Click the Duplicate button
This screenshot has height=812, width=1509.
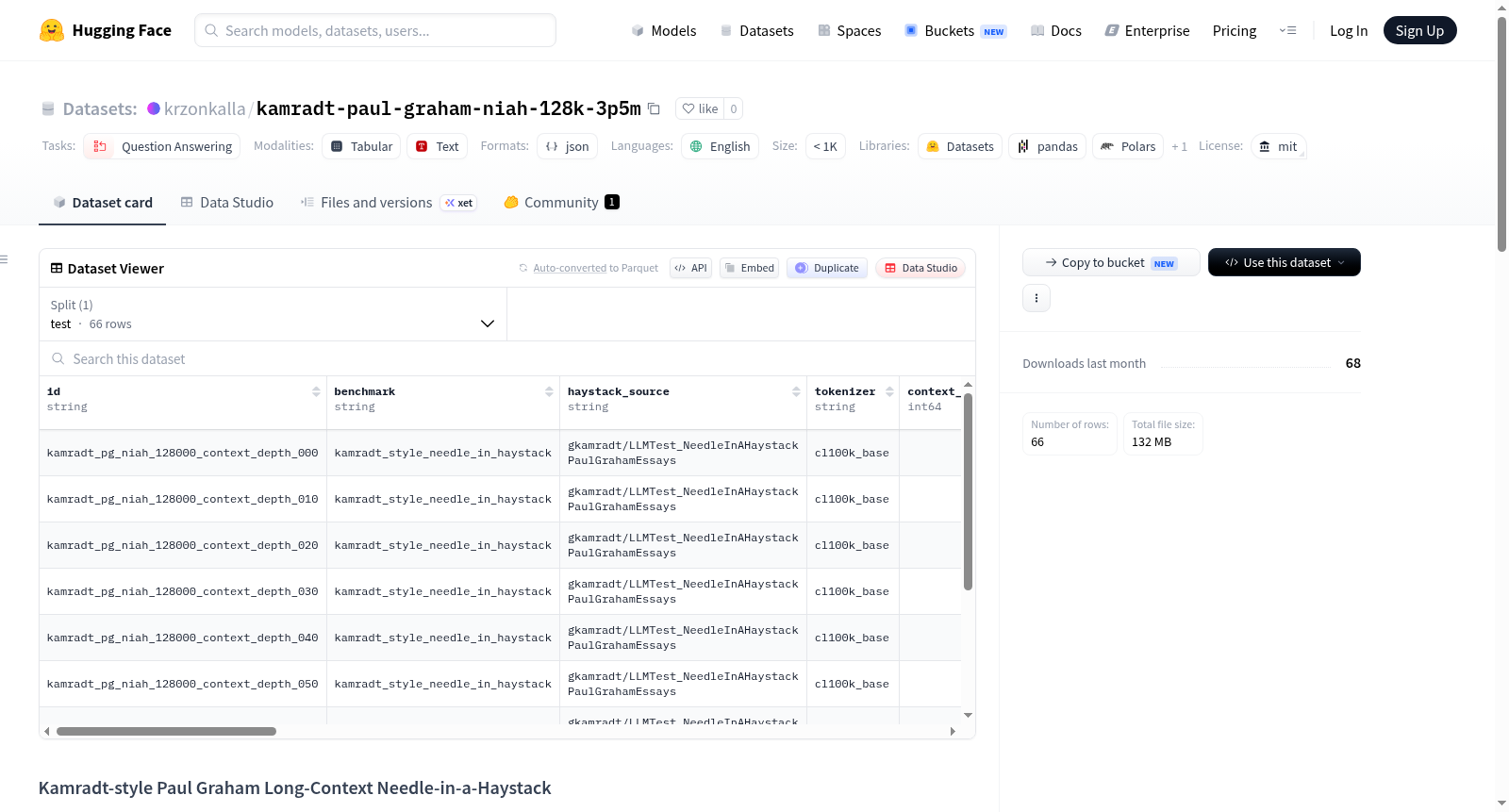pos(827,268)
